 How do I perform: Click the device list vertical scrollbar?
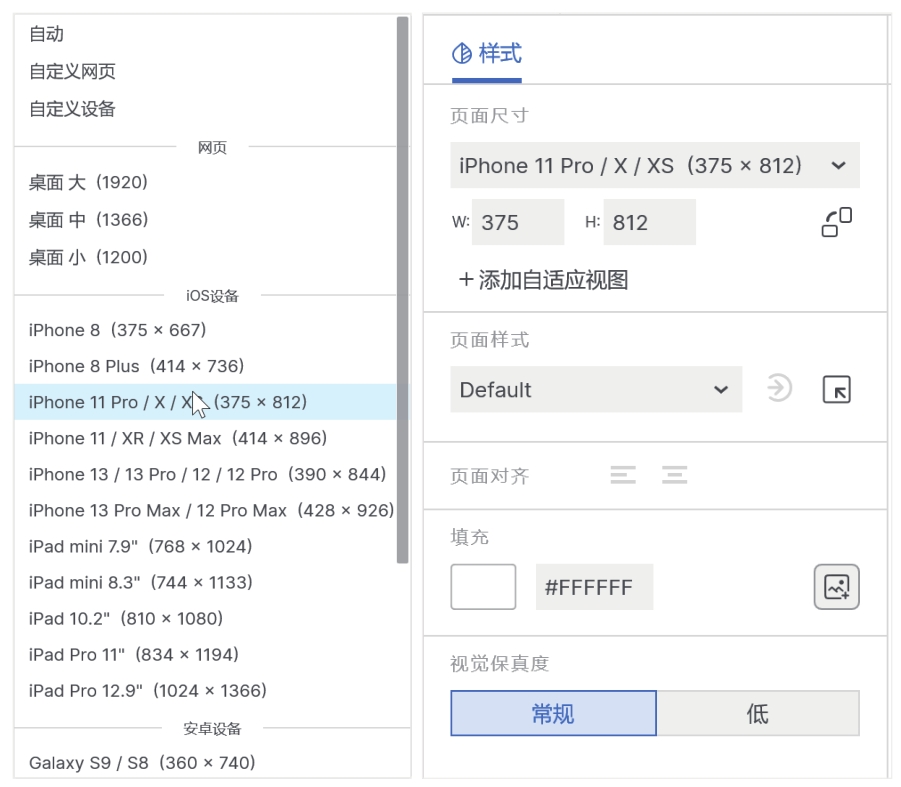pyautogui.click(x=402, y=290)
